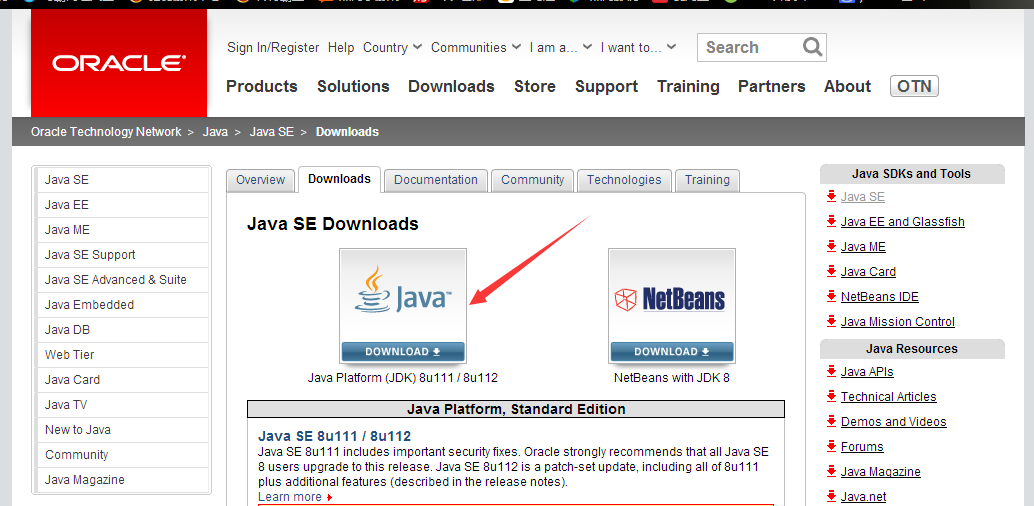Click Java JDK DOWNLOAD button
The width and height of the screenshot is (1034, 506).
pyautogui.click(x=403, y=352)
